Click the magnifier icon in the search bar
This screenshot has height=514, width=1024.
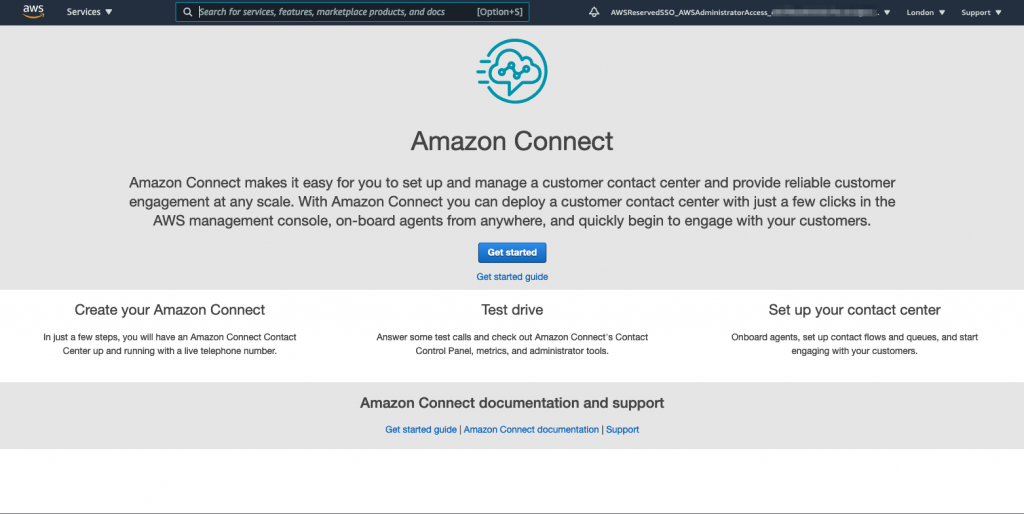pyautogui.click(x=187, y=13)
